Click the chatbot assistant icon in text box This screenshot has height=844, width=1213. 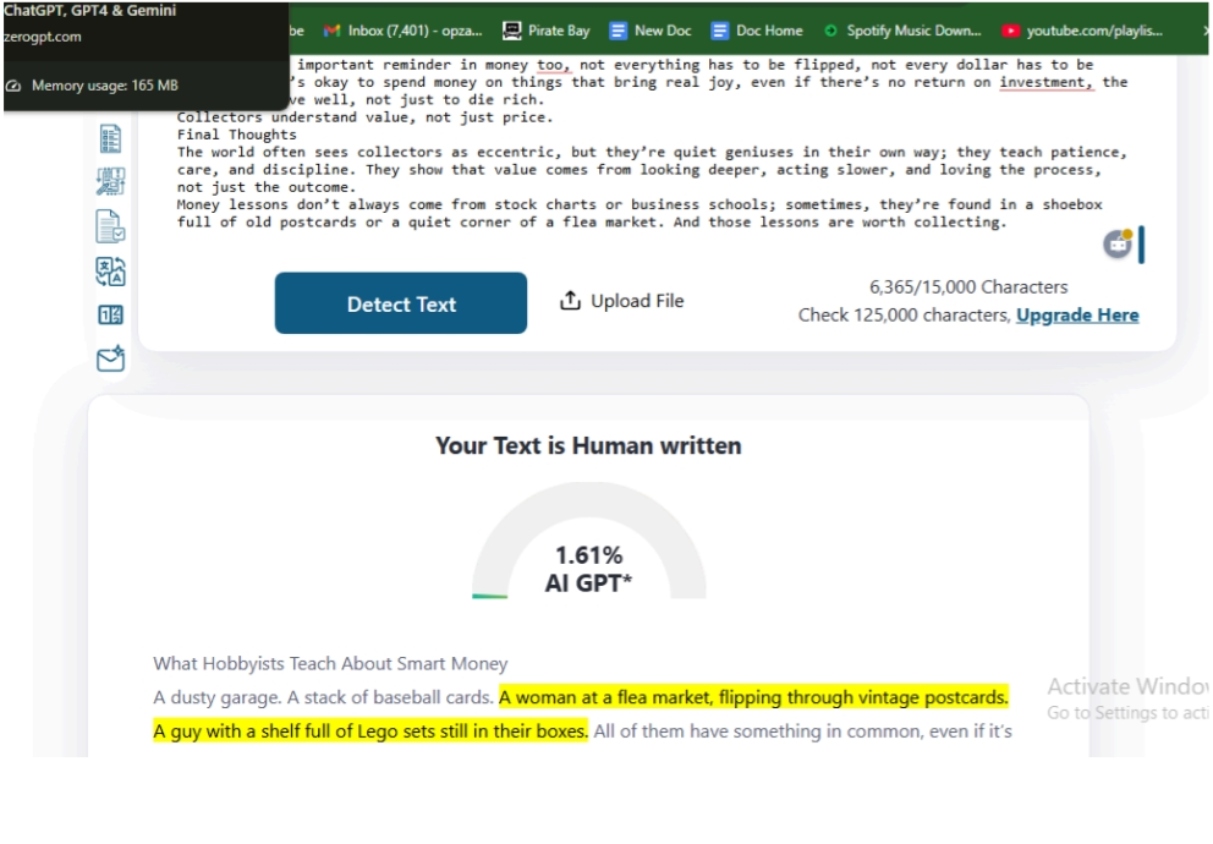(1117, 244)
